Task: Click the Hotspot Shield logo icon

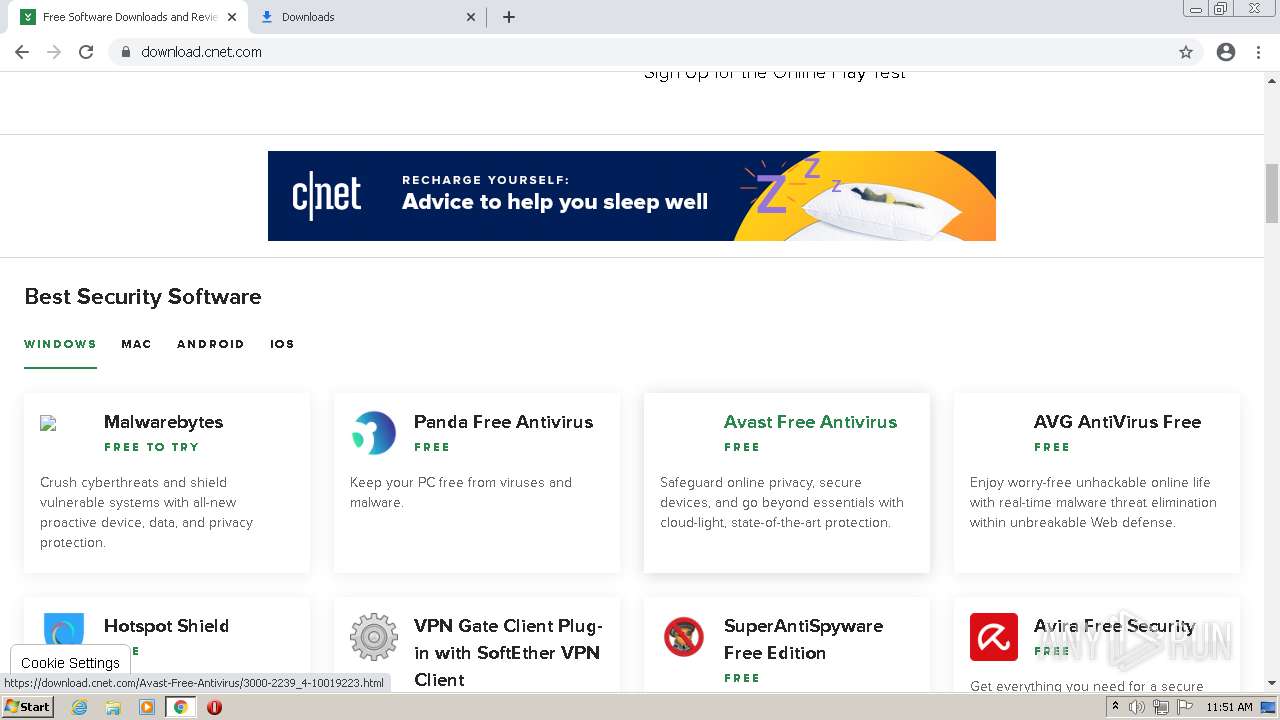Action: [64, 634]
